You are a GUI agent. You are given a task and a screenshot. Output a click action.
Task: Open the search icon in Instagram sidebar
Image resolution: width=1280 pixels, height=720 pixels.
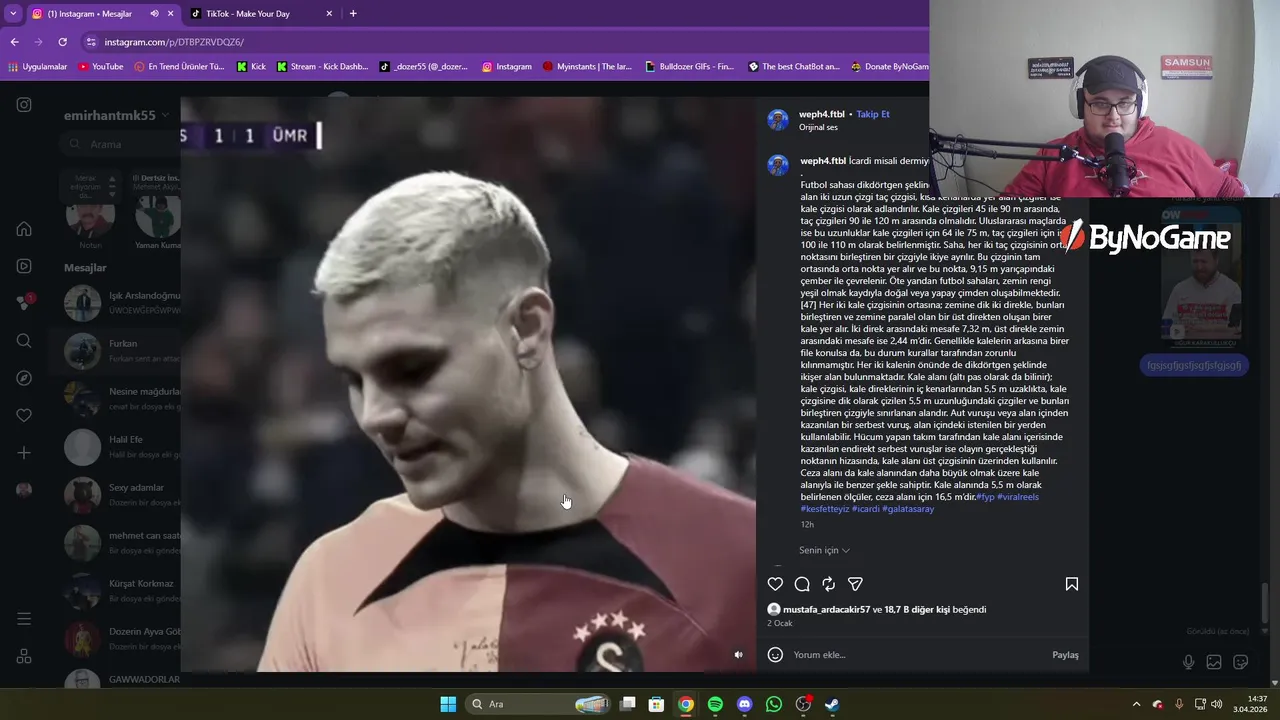pyautogui.click(x=24, y=341)
